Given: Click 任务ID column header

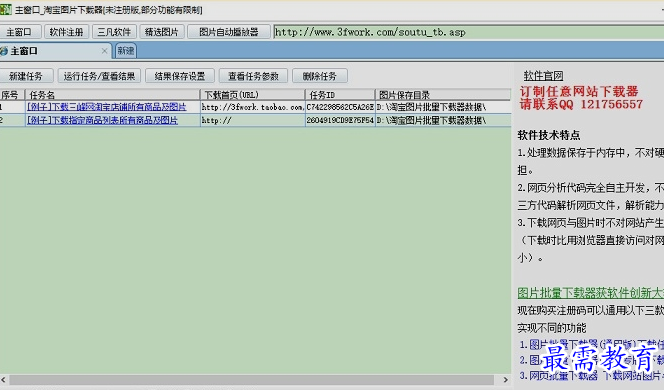Looking at the screenshot, I should [340, 94].
